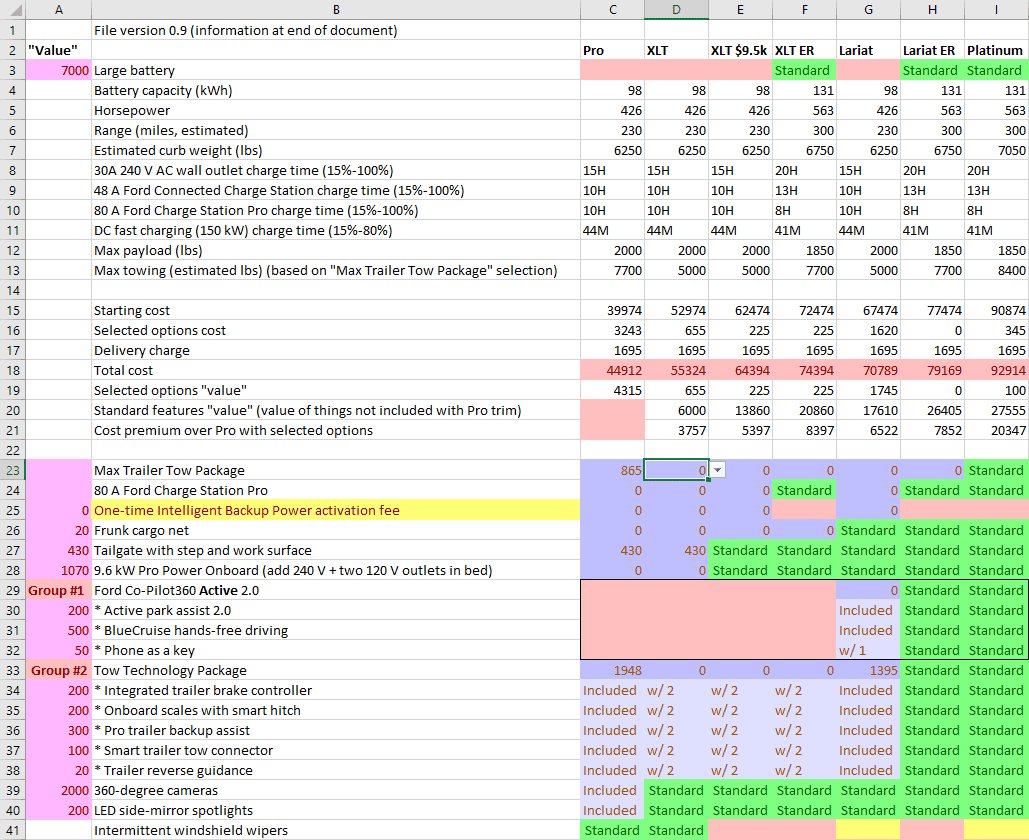
Task: Click the Platinum max towing cell 8400
Action: (x=996, y=270)
